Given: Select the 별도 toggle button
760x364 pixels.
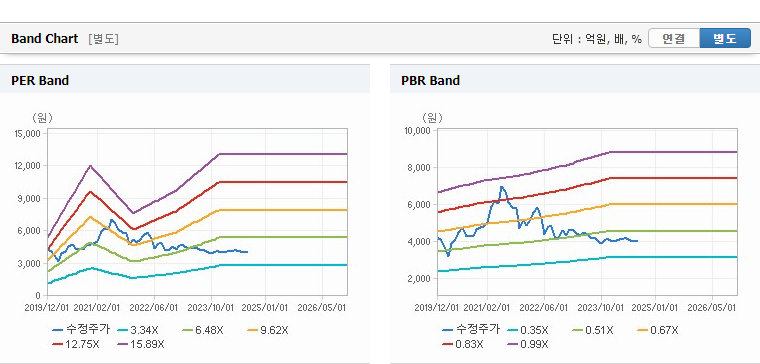Looking at the screenshot, I should (x=725, y=39).
